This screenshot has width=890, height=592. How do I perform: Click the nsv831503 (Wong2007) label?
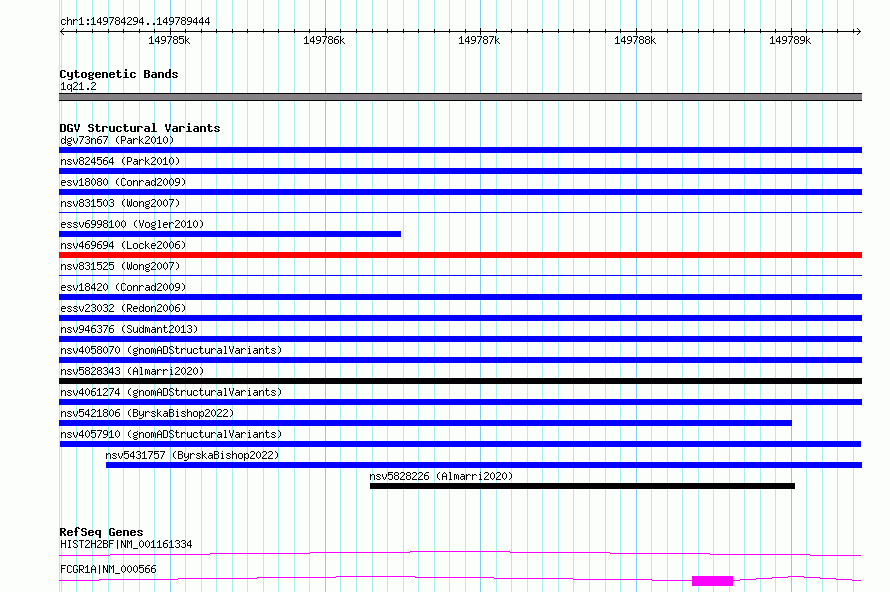[120, 203]
